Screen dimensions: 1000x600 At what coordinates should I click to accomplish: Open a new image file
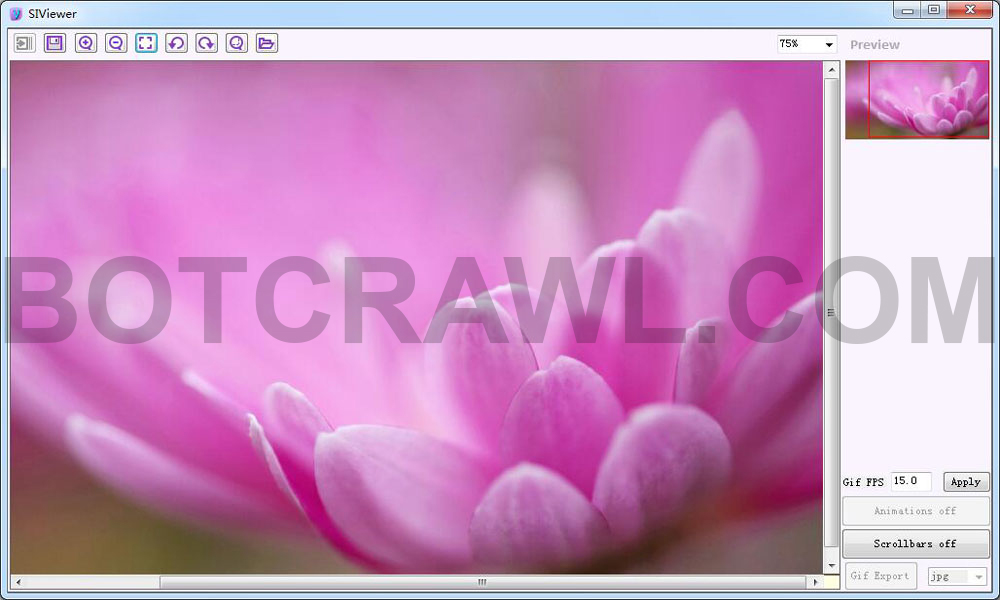click(x=266, y=42)
